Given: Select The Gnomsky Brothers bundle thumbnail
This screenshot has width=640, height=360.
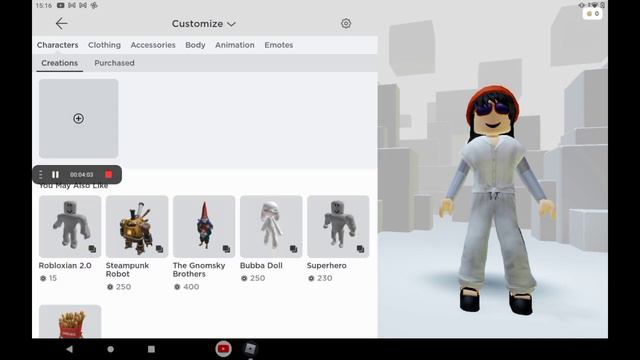Looking at the screenshot, I should [x=204, y=227].
